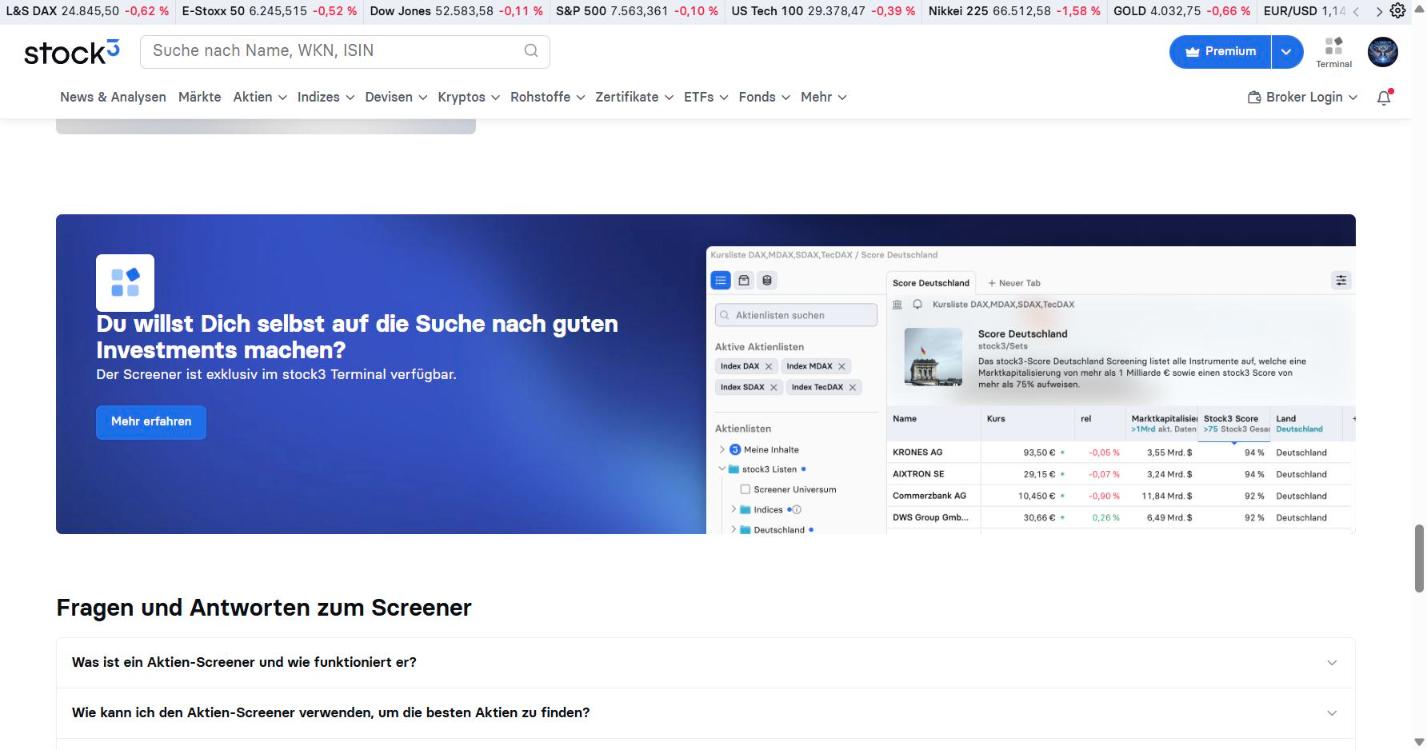1427x750 pixels.
Task: Click the 'Mehr erfahren' button
Action: click(151, 422)
